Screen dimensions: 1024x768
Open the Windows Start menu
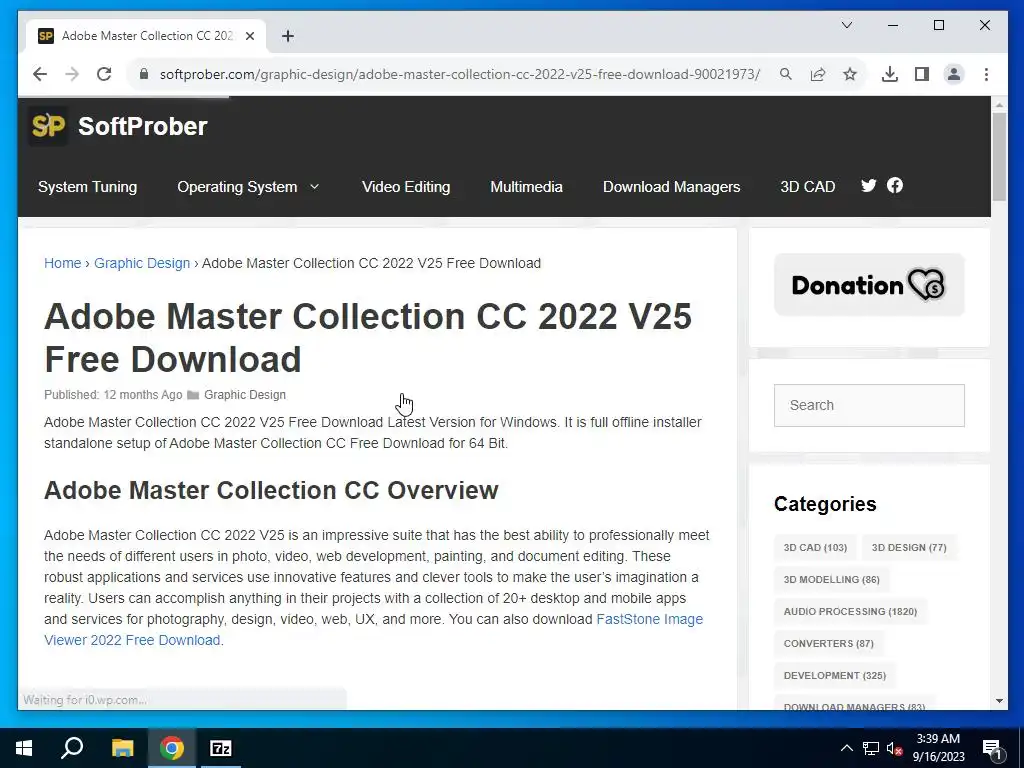24,748
